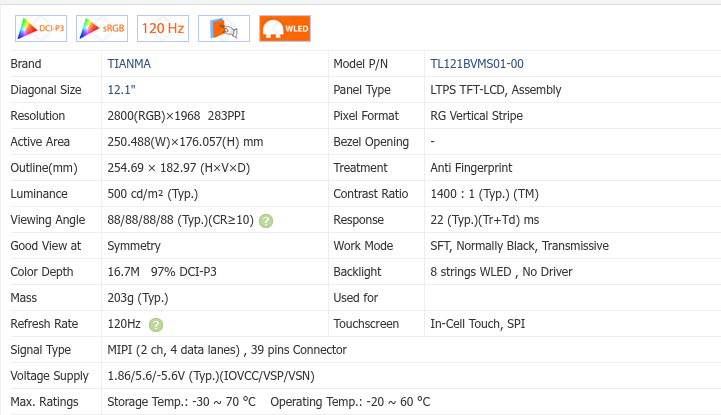Click the touchscreen hand icon badge
The height and width of the screenshot is (415, 721).
[x=224, y=29]
